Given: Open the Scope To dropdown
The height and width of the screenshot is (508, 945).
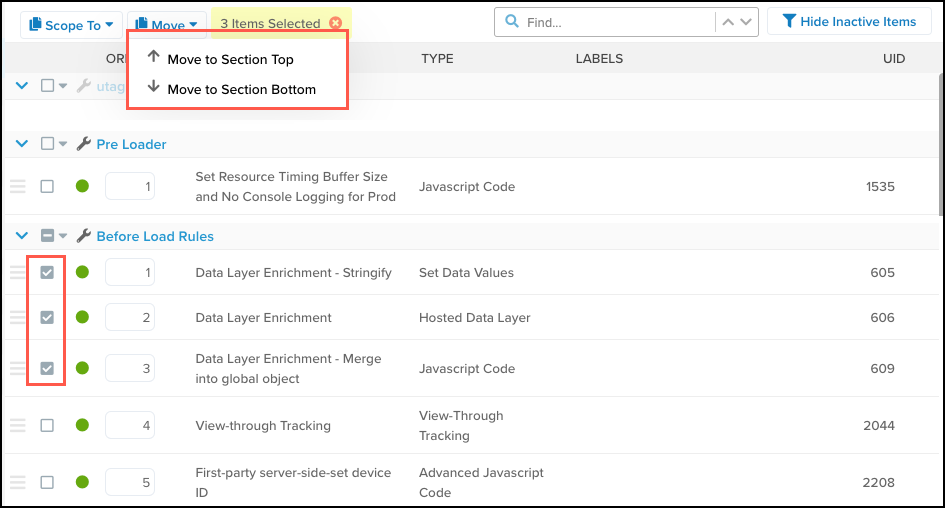Looking at the screenshot, I should pos(70,24).
